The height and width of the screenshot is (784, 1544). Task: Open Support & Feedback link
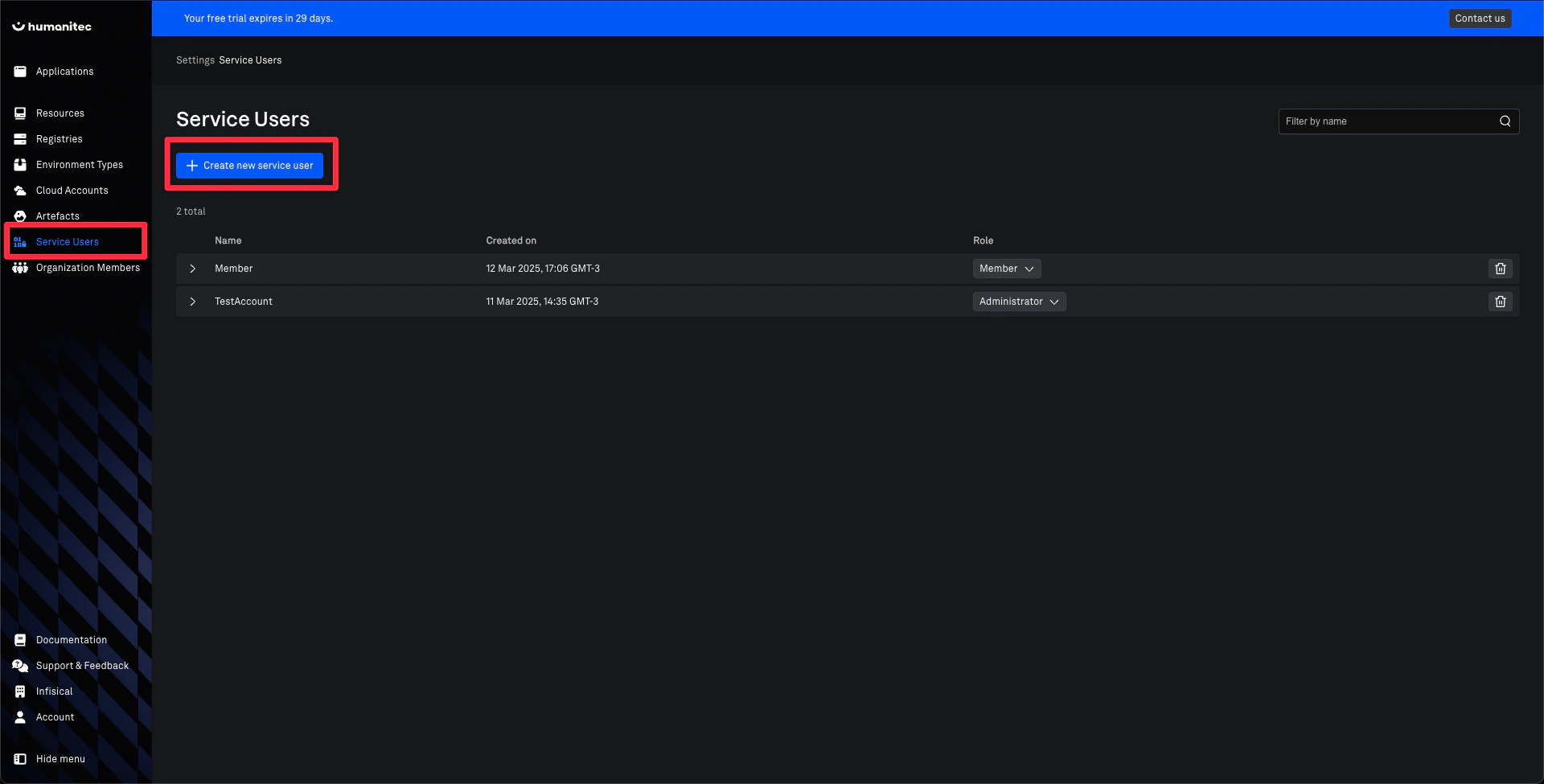point(82,666)
